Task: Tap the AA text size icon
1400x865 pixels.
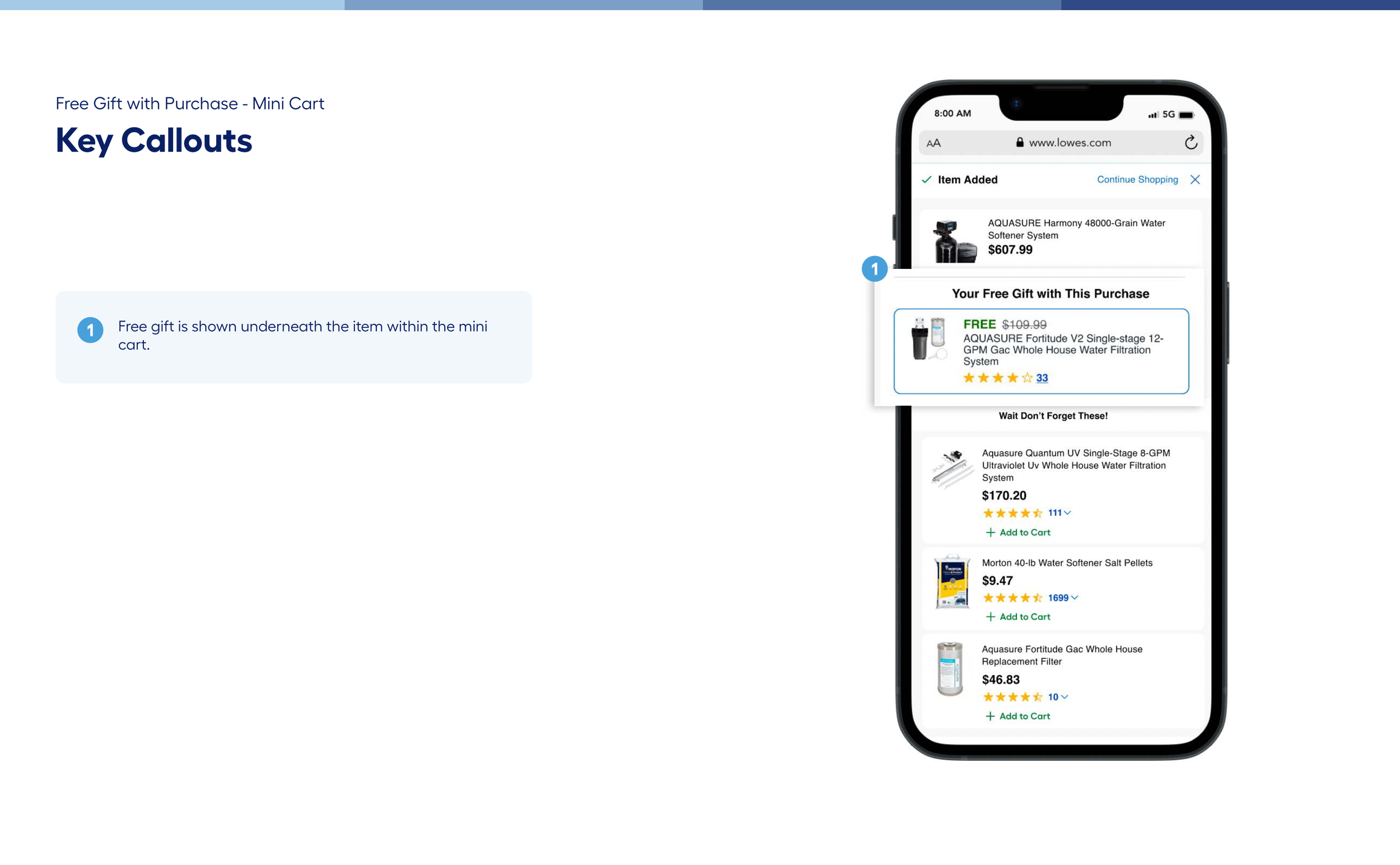Action: coord(934,143)
